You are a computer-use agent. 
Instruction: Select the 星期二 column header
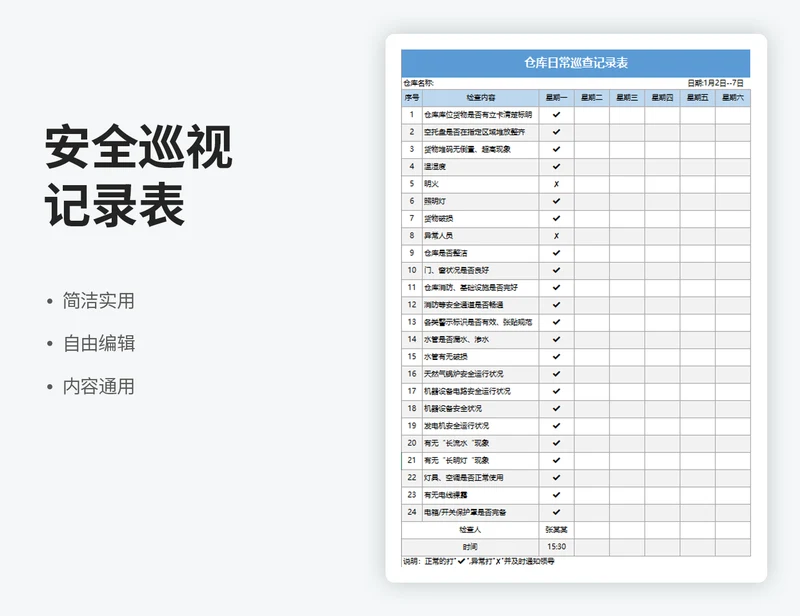[x=591, y=97]
